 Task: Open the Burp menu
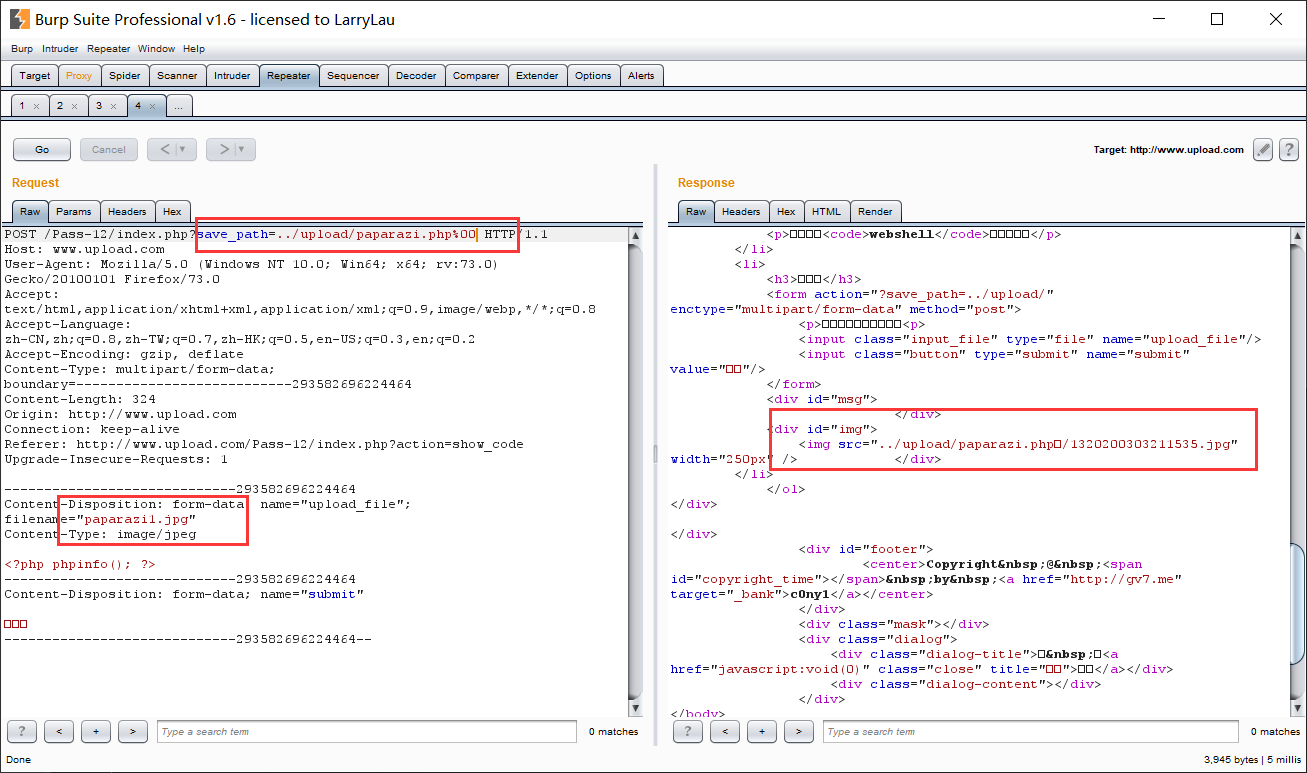[x=22, y=48]
